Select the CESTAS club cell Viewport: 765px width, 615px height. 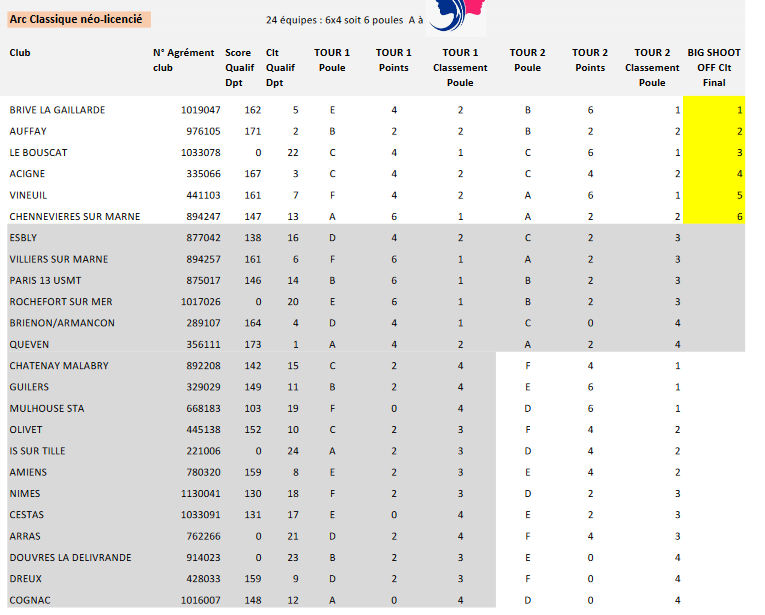26,515
